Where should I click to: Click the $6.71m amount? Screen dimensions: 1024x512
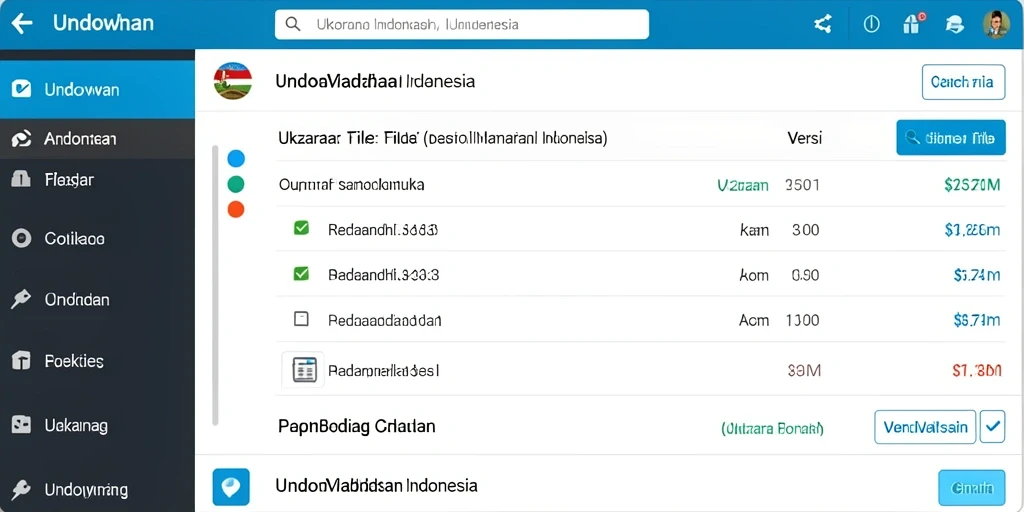click(x=977, y=320)
